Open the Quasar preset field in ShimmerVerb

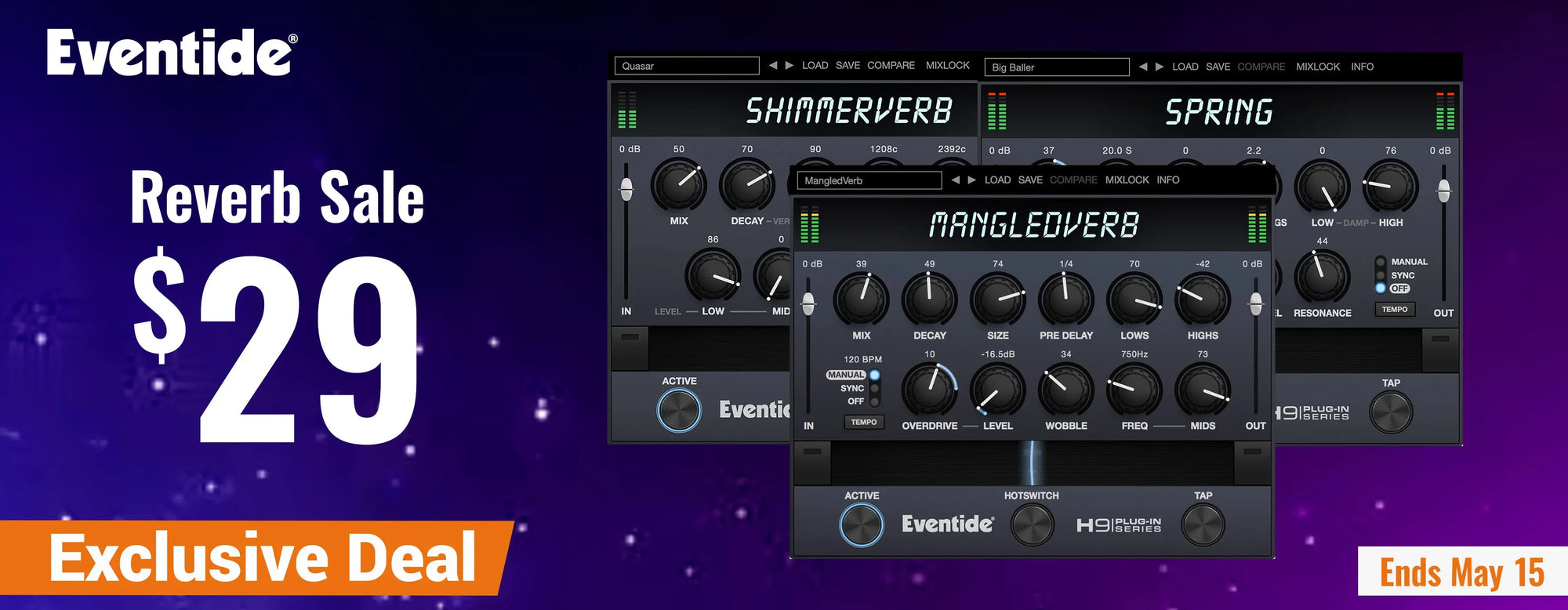click(x=687, y=66)
